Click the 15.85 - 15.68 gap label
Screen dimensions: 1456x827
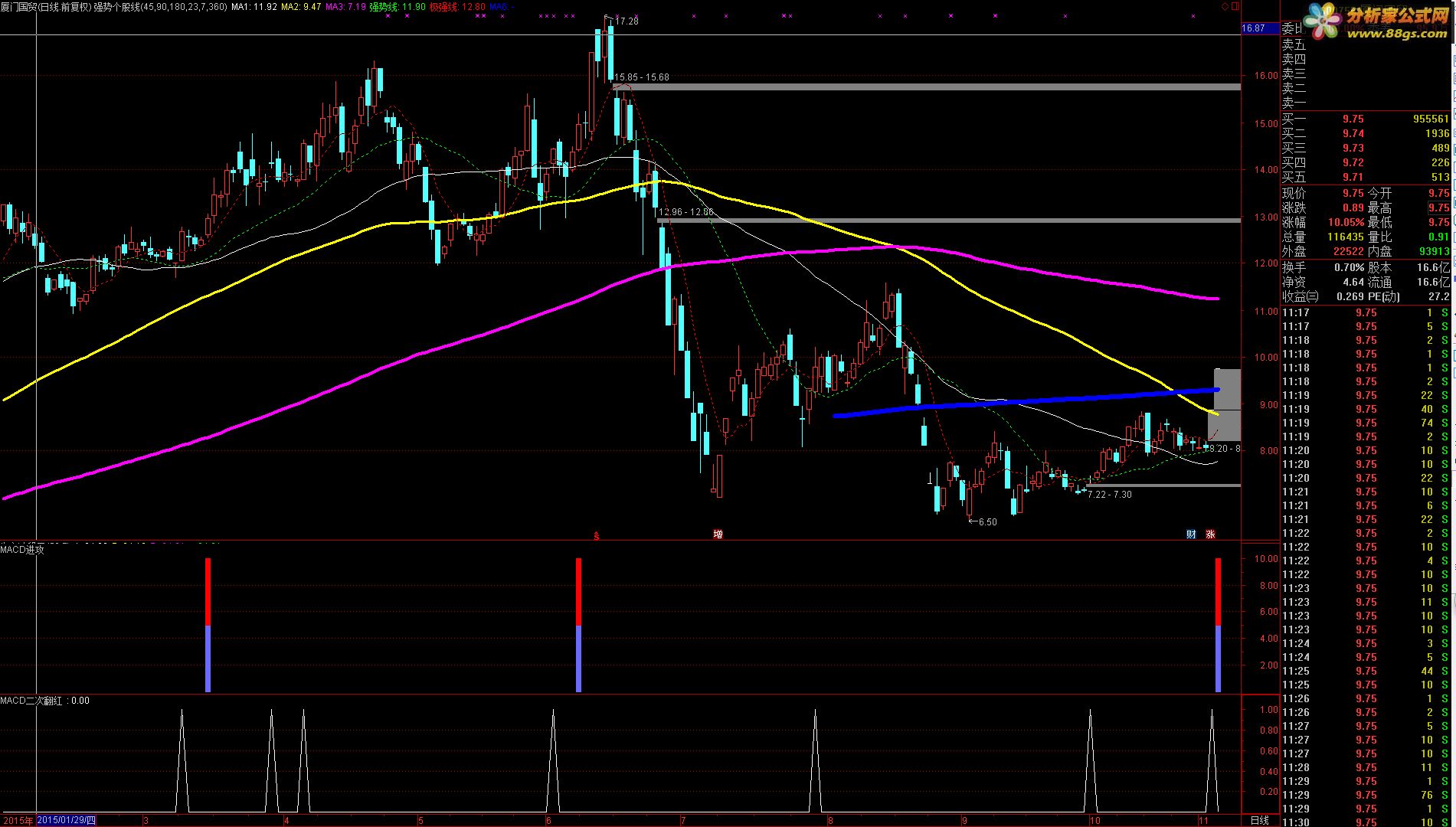tap(641, 77)
